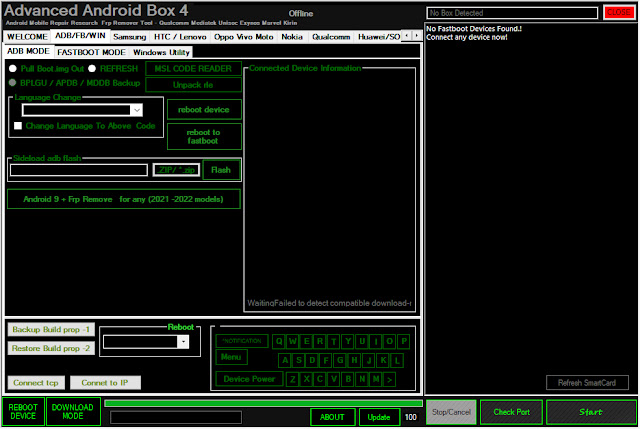Browse for ZIP file with ZIP/*.zip button
This screenshot has width=640, height=429.
176,170
